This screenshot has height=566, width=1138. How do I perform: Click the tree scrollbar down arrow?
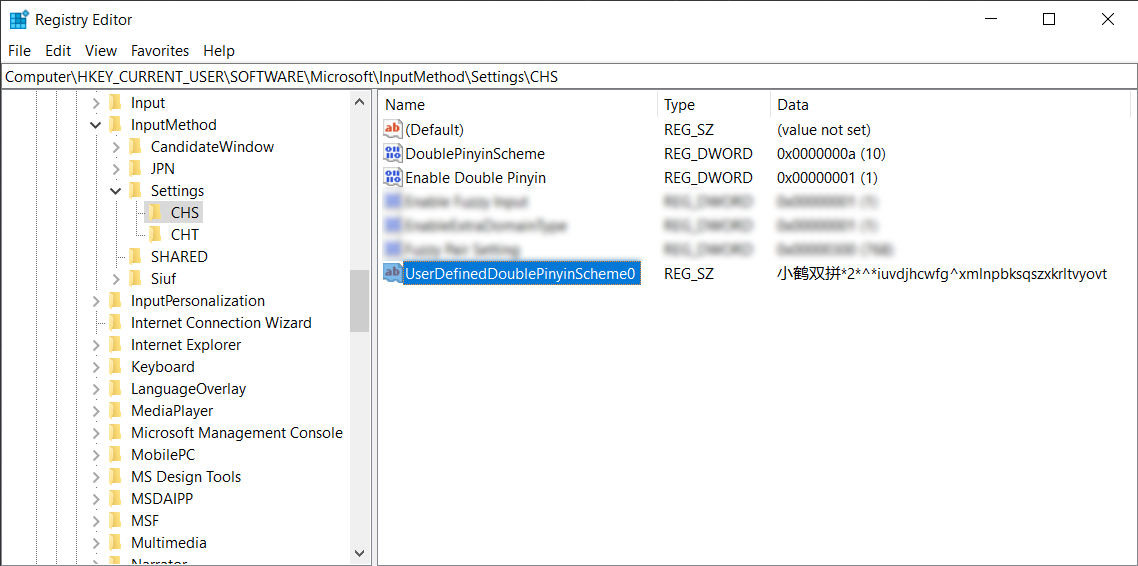pyautogui.click(x=359, y=553)
